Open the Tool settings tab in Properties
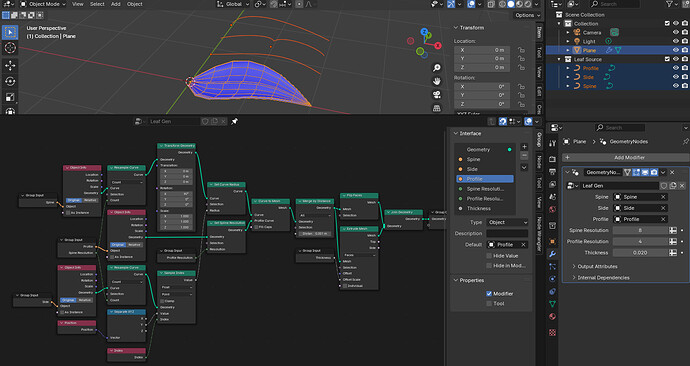 coord(552,143)
